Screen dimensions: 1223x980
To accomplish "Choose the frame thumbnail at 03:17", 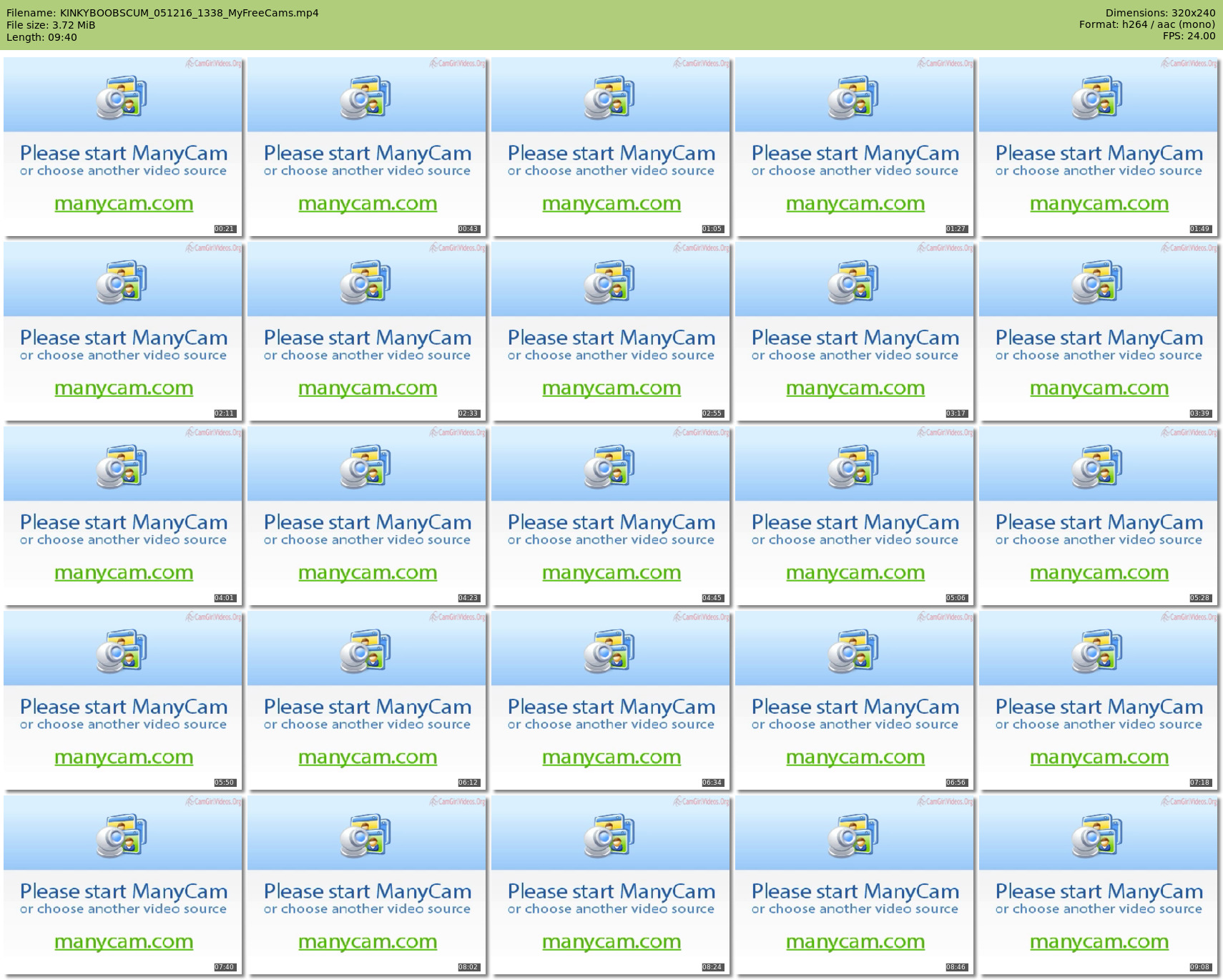I will point(855,331).
